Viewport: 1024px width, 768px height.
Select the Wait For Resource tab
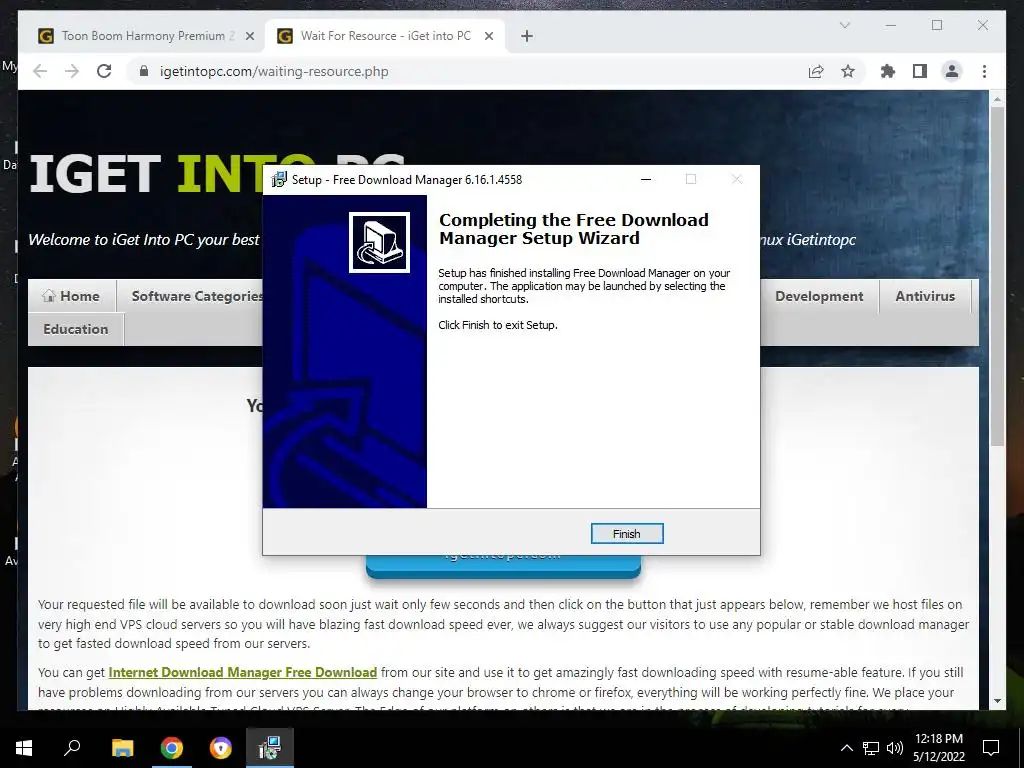coord(385,36)
